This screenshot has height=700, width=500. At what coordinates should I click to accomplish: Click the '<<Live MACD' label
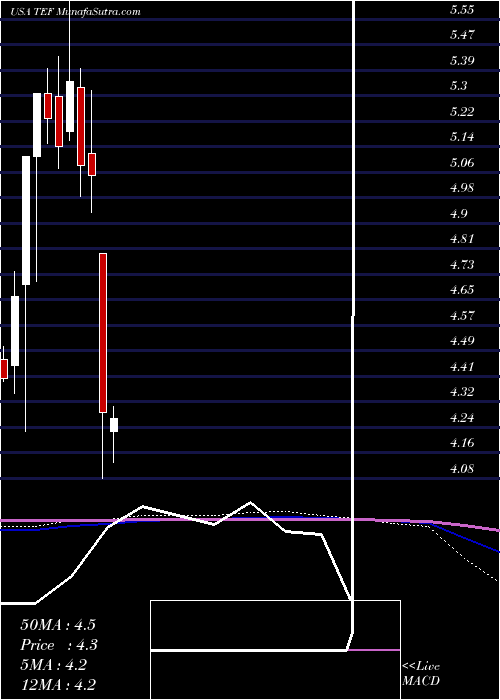point(421,675)
